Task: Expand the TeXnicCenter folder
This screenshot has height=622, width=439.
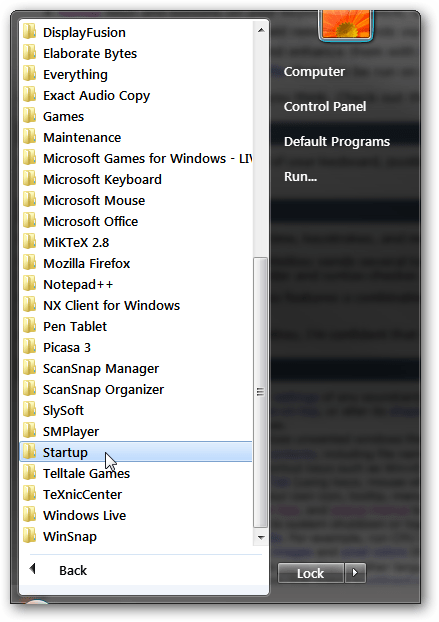Action: (x=136, y=494)
